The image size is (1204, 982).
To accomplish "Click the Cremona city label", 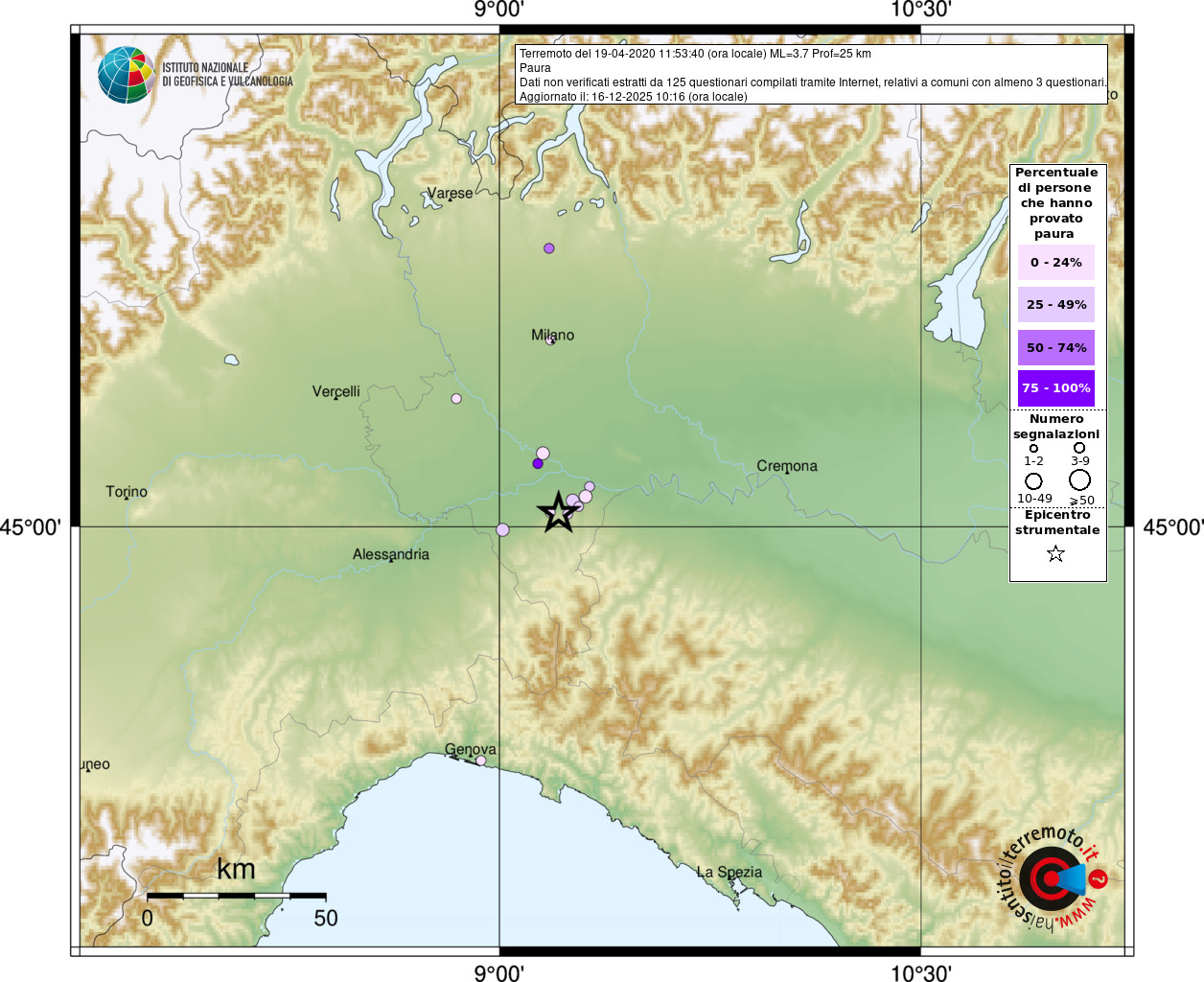I will [787, 466].
